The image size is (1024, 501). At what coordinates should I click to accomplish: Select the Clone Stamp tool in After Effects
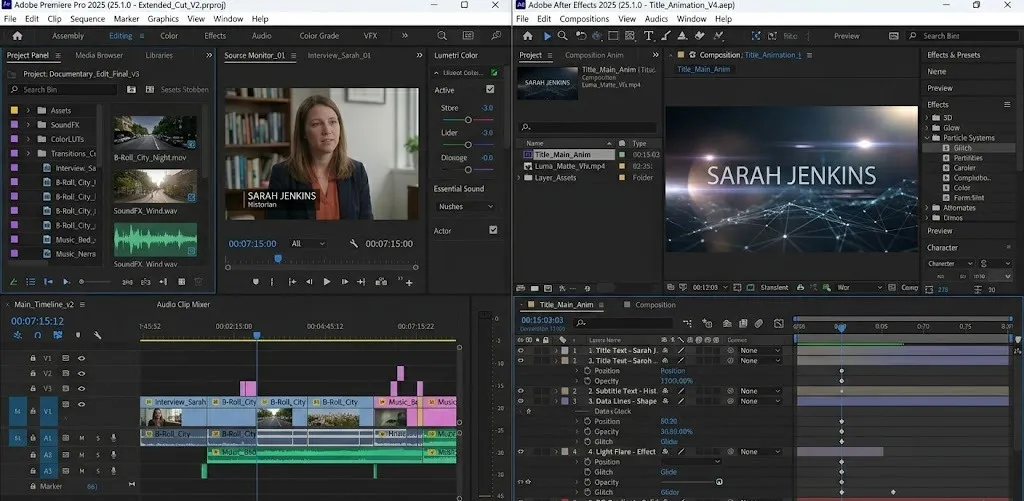pos(682,36)
